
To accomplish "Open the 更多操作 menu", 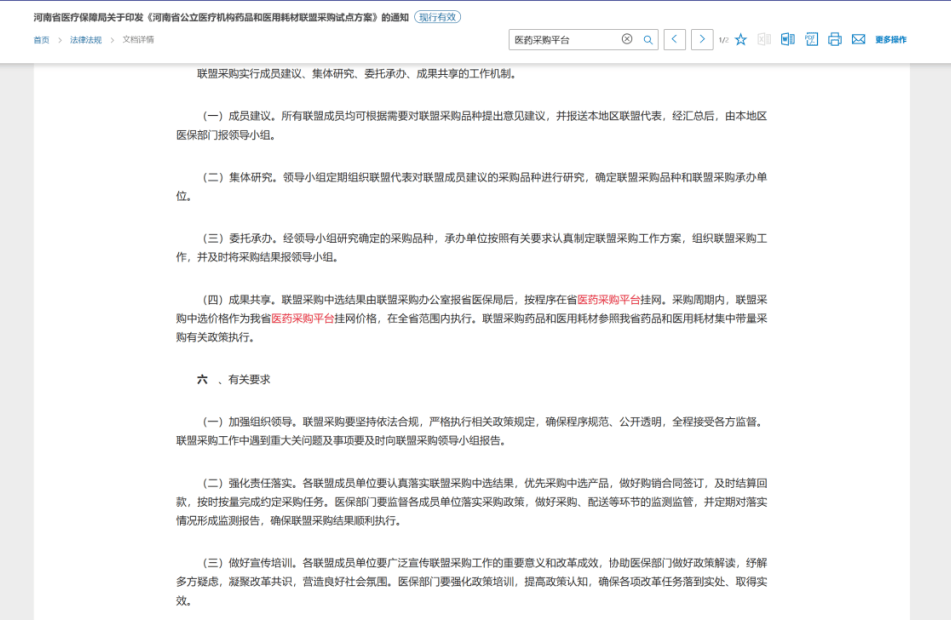I will pos(890,39).
